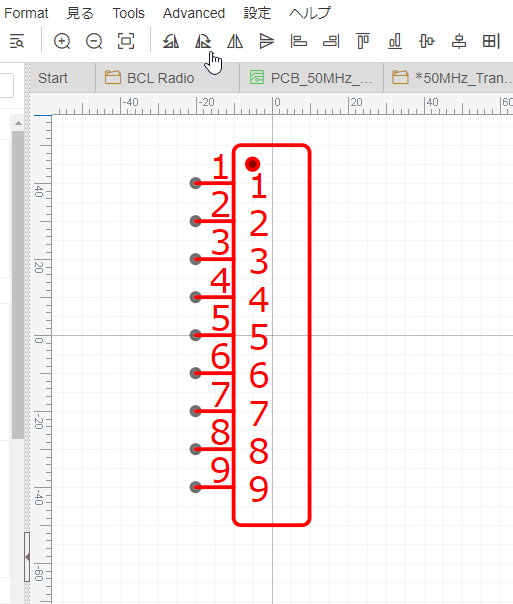Screen dimensions: 513x604
Task: Click the find/search list icon
Action: (17, 41)
